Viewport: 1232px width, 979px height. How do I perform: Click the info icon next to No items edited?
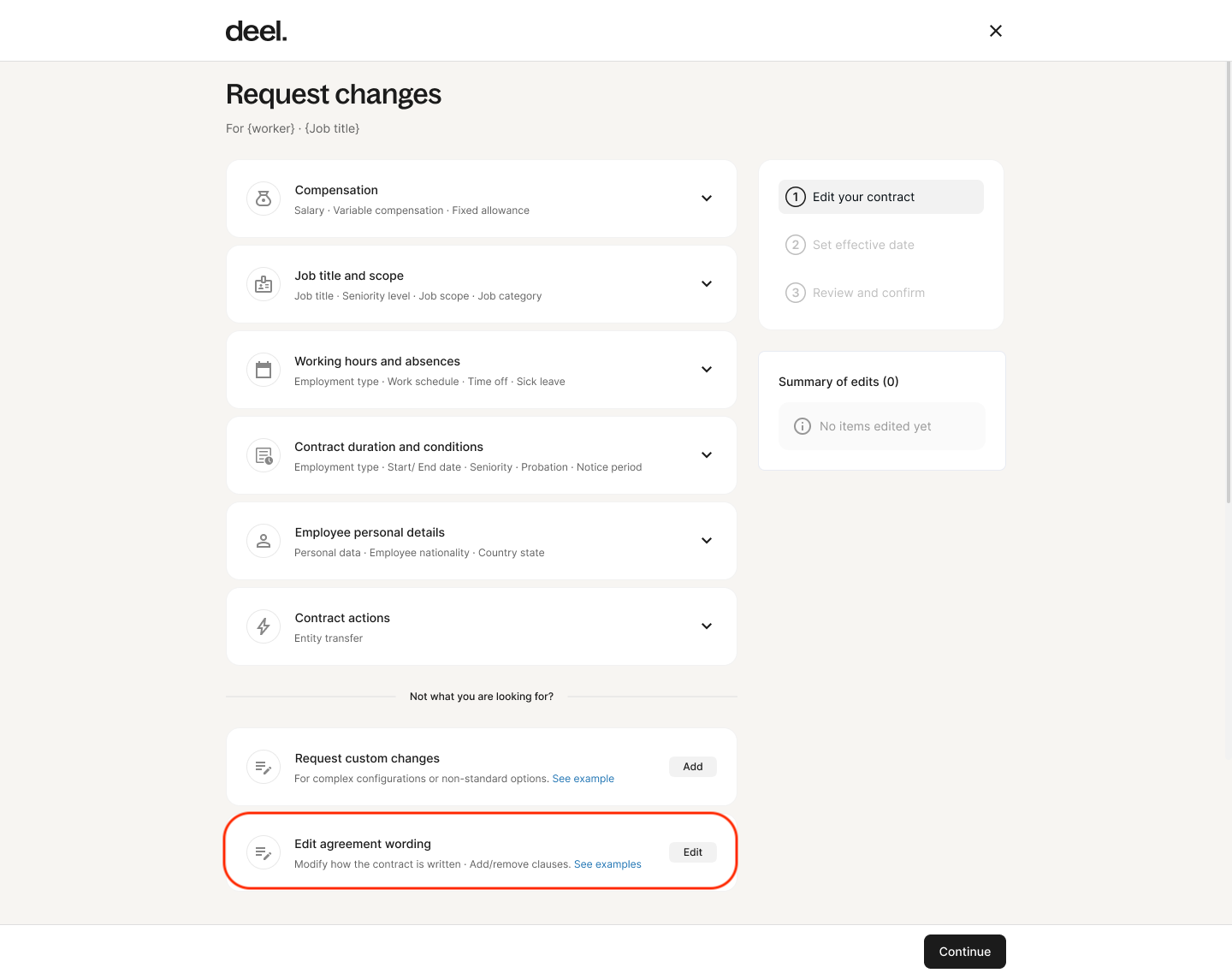[x=802, y=425]
